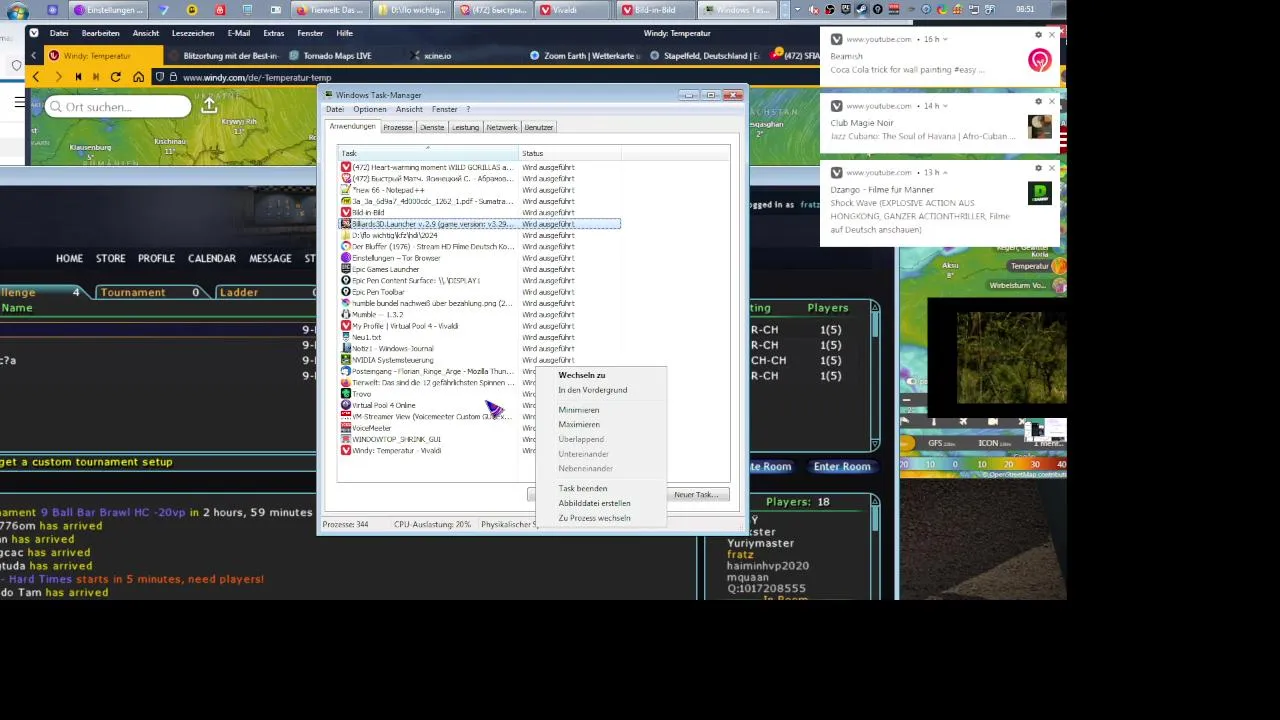Image resolution: width=1280 pixels, height=720 pixels.
Task: Open Ansicht menu in Task-Manager
Action: pos(409,109)
